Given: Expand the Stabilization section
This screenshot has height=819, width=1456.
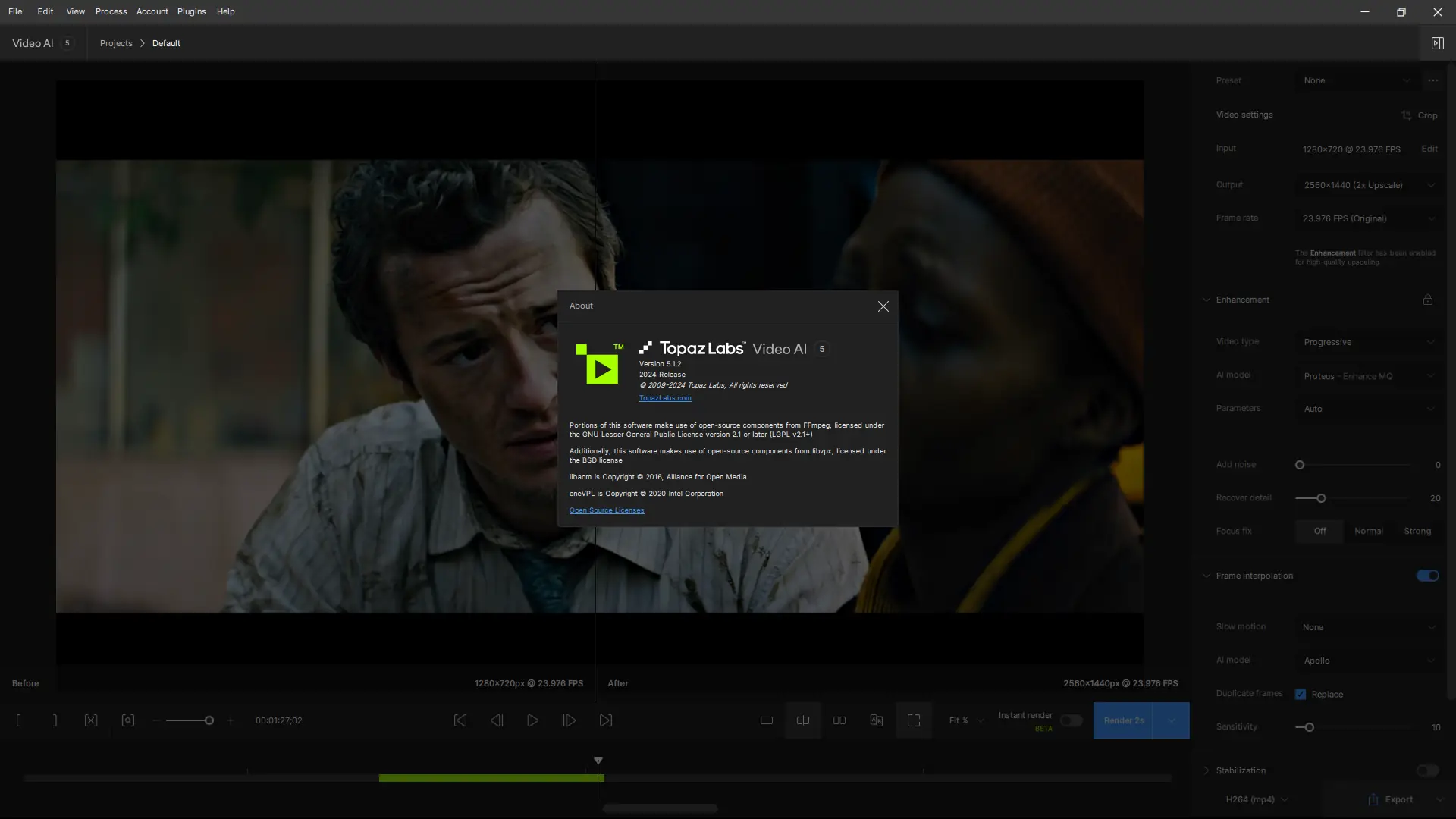Looking at the screenshot, I should click(1207, 770).
